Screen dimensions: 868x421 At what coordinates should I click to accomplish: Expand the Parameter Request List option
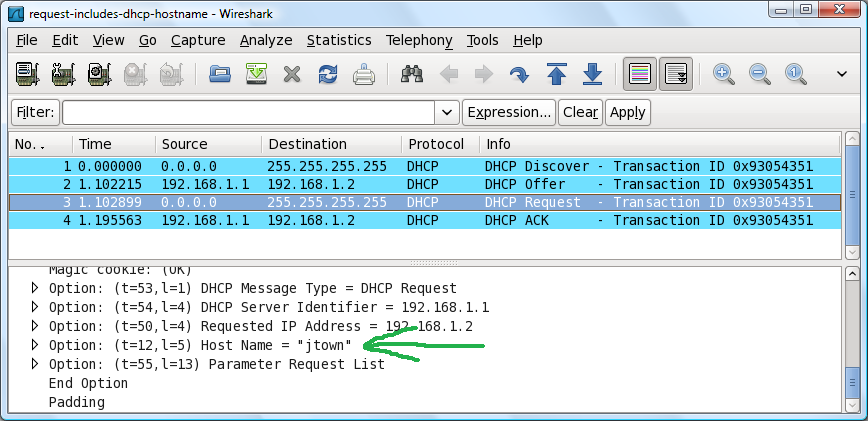point(36,365)
